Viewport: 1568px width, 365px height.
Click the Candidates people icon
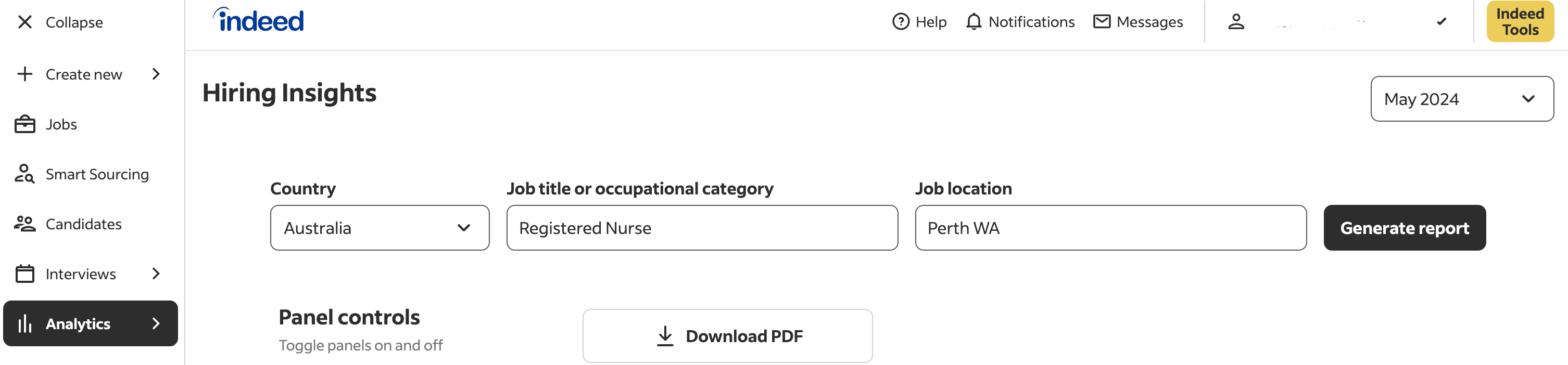25,224
